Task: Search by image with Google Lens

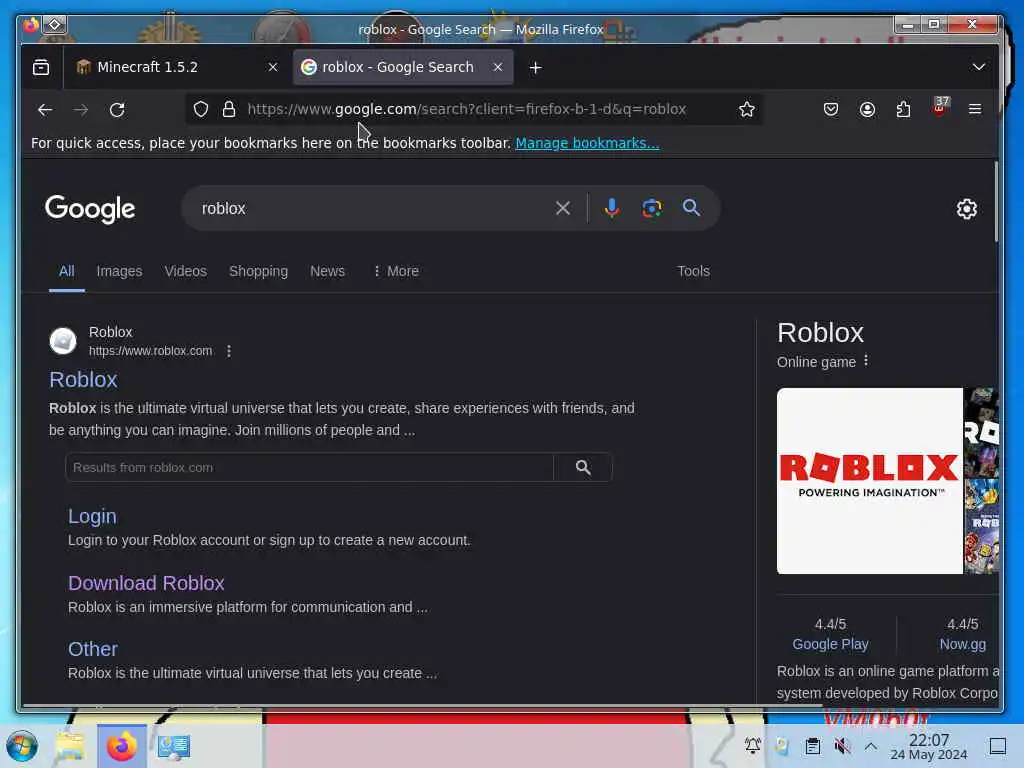Action: 651,208
